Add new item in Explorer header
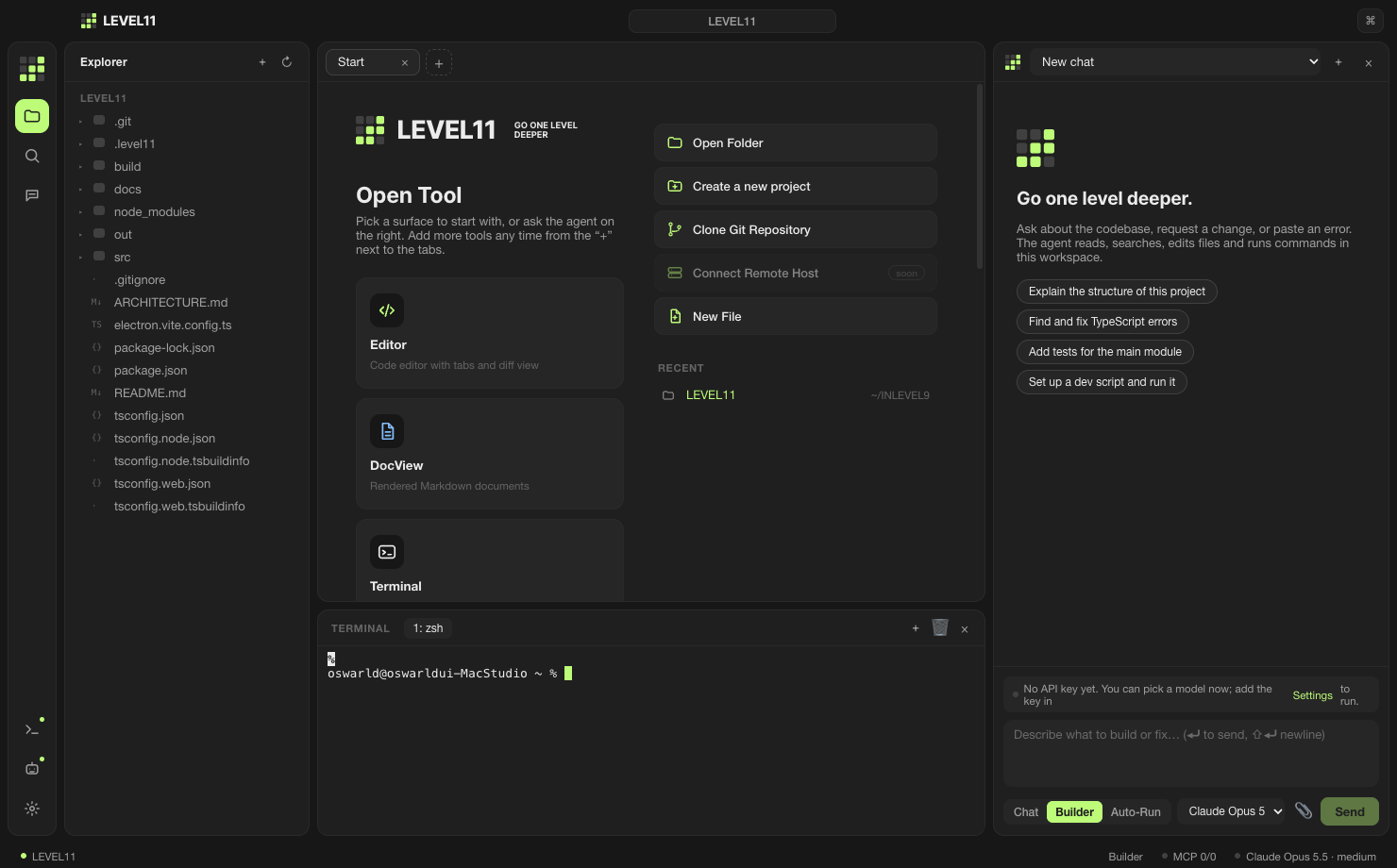The image size is (1397, 868). 262,62
